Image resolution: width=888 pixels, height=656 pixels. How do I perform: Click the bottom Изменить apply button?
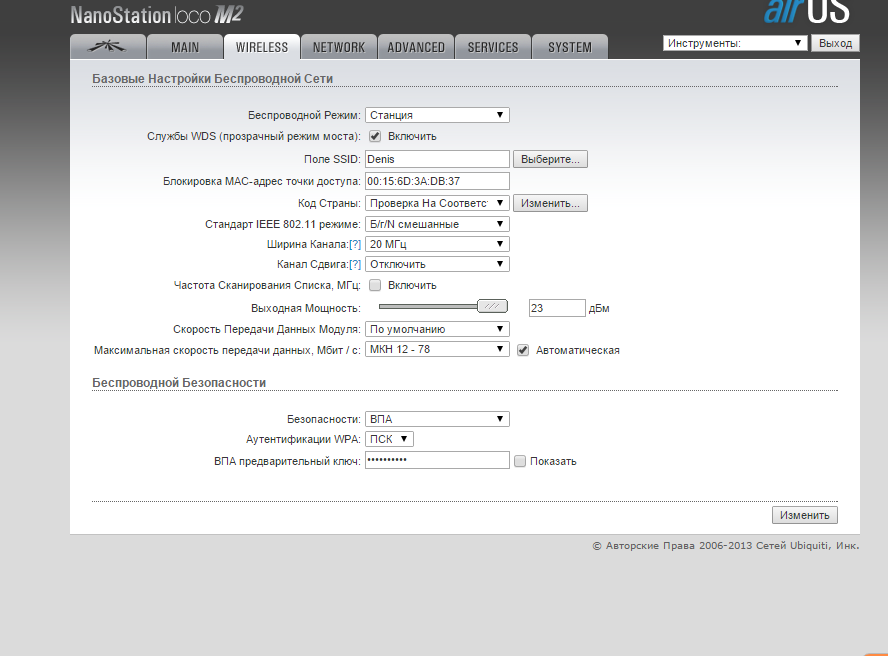point(804,515)
